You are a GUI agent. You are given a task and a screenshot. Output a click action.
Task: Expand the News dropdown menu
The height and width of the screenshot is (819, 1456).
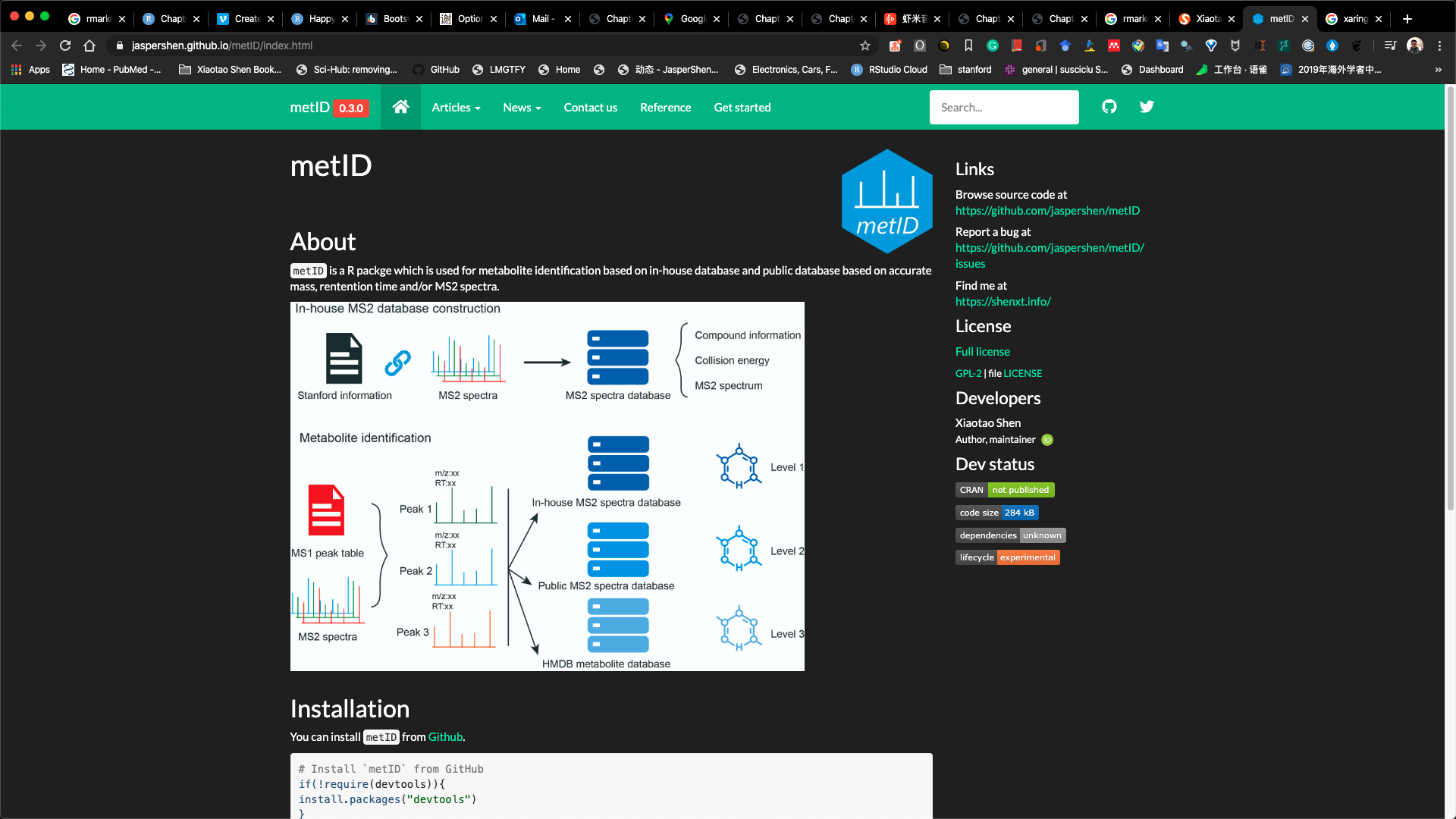click(x=522, y=108)
